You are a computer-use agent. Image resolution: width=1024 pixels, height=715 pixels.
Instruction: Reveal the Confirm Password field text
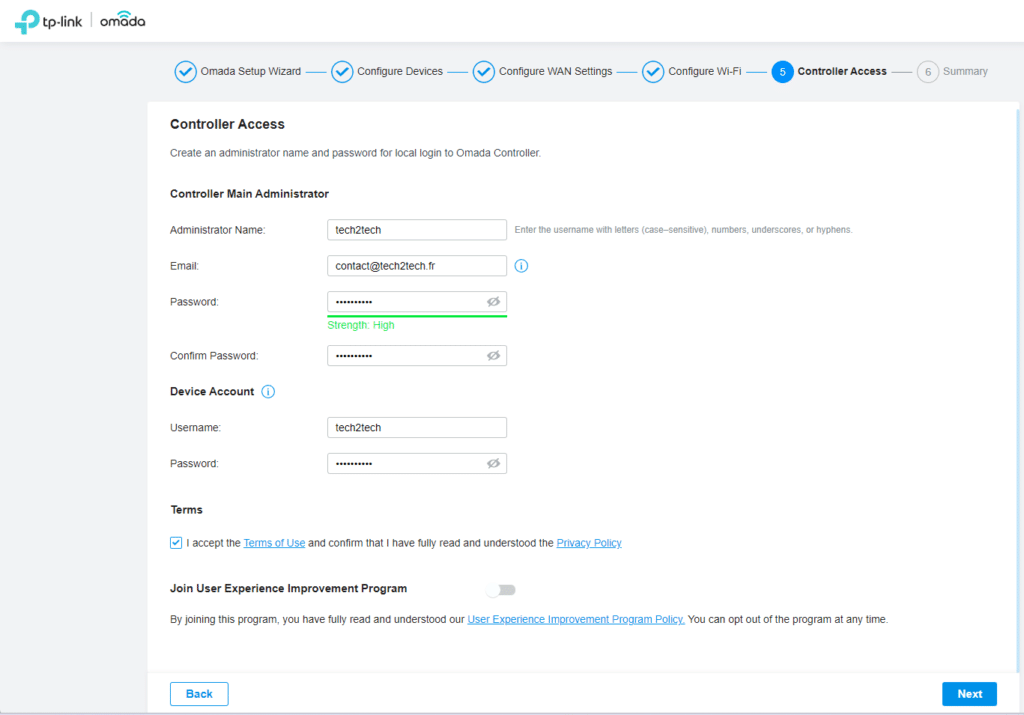coord(493,356)
